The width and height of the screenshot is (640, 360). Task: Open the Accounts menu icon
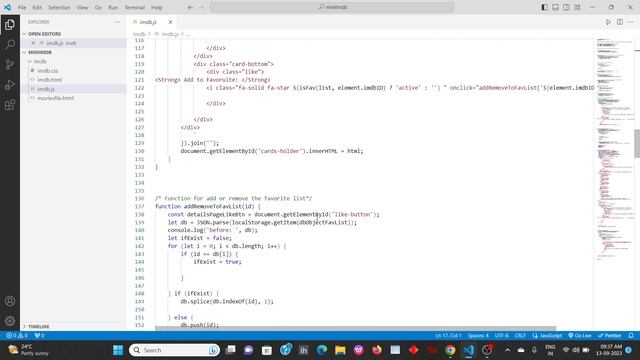click(10, 301)
